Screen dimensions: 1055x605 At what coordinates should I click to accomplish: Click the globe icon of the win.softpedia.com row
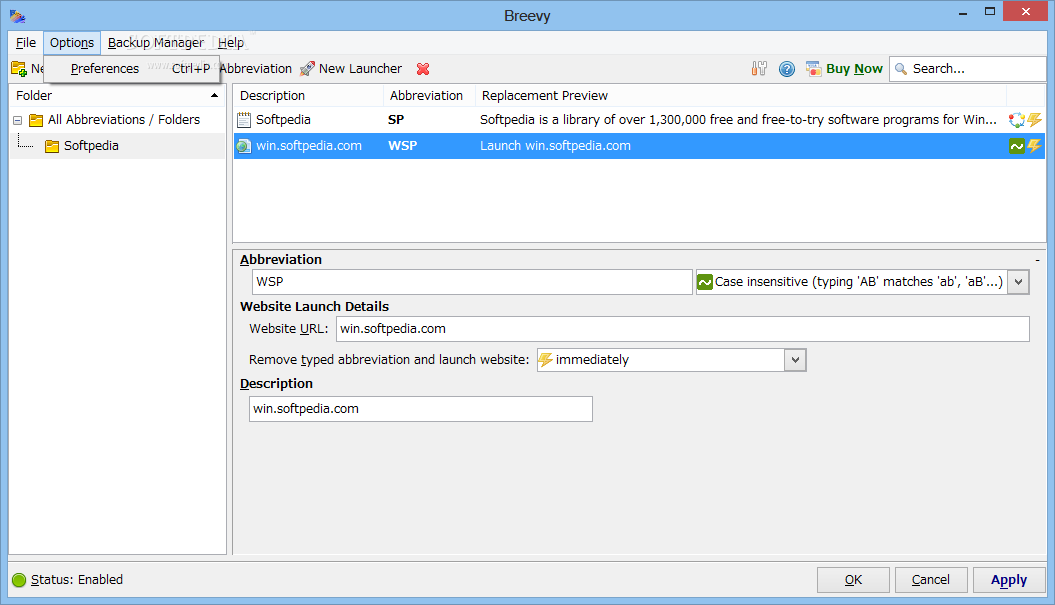coord(244,146)
